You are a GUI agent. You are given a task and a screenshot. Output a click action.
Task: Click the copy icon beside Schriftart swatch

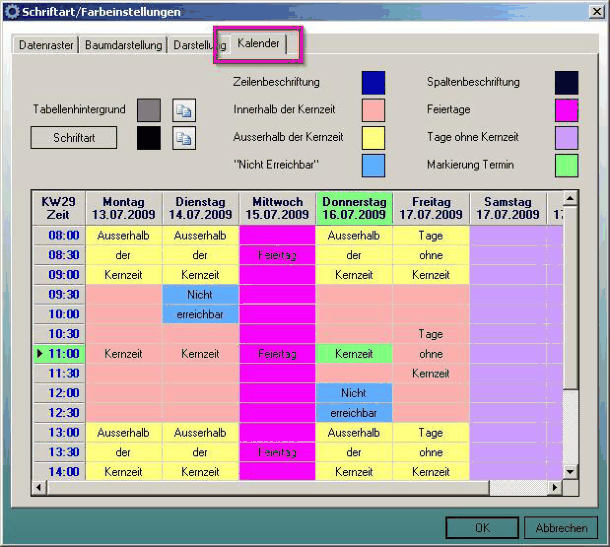[x=184, y=138]
